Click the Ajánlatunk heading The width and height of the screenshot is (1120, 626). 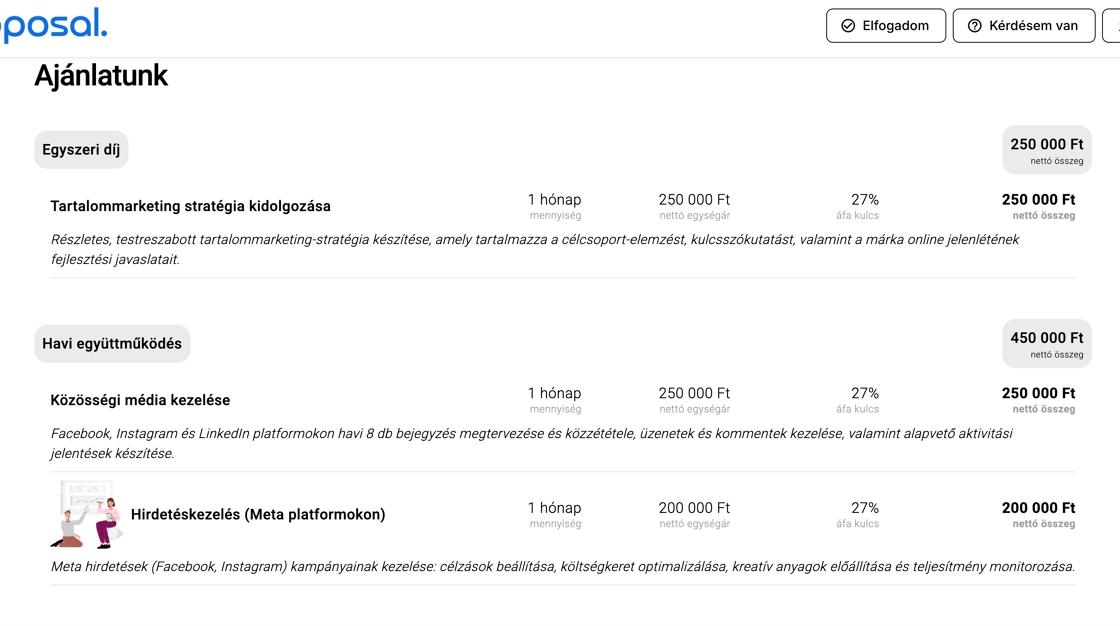coord(101,76)
